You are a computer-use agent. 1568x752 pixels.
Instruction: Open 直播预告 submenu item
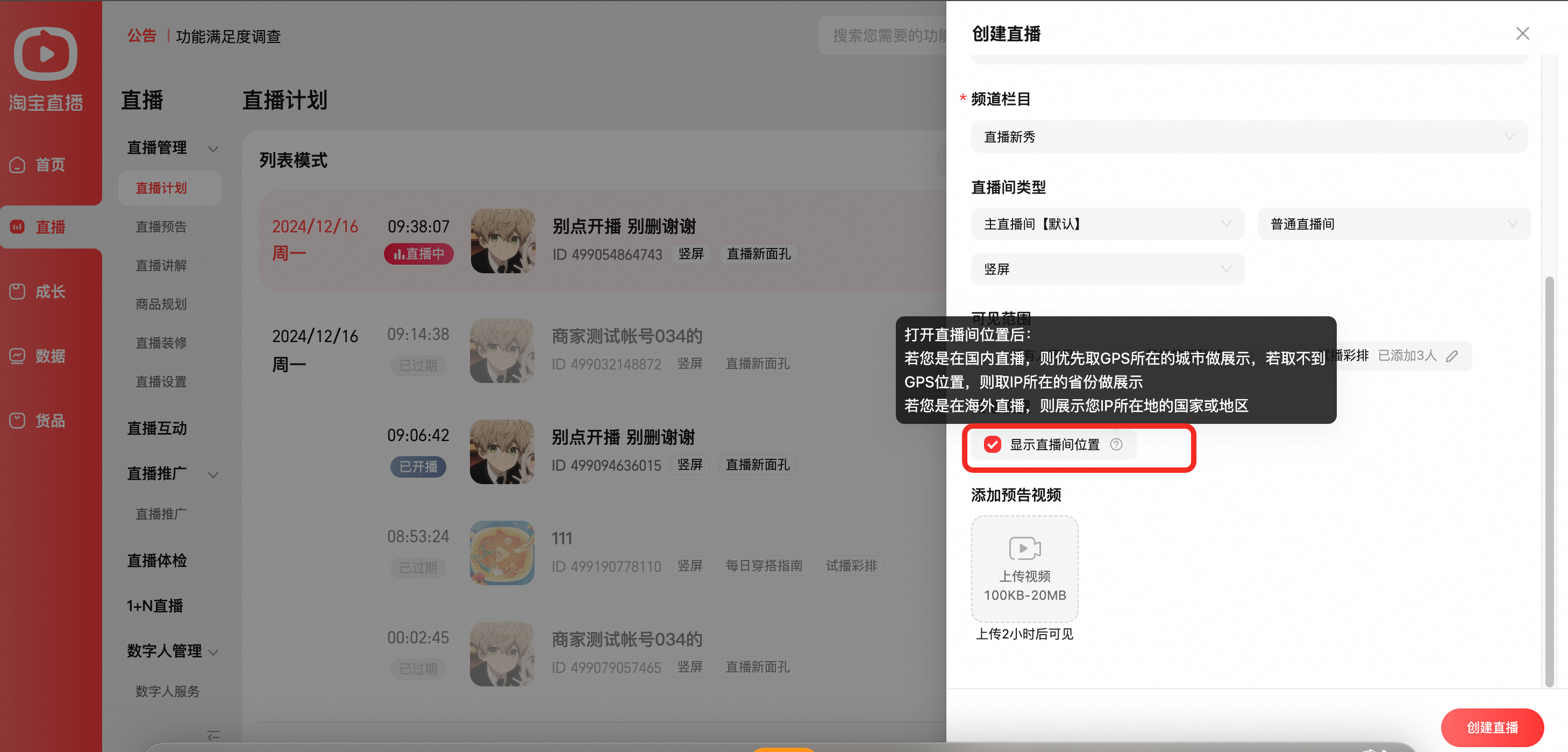click(x=161, y=226)
